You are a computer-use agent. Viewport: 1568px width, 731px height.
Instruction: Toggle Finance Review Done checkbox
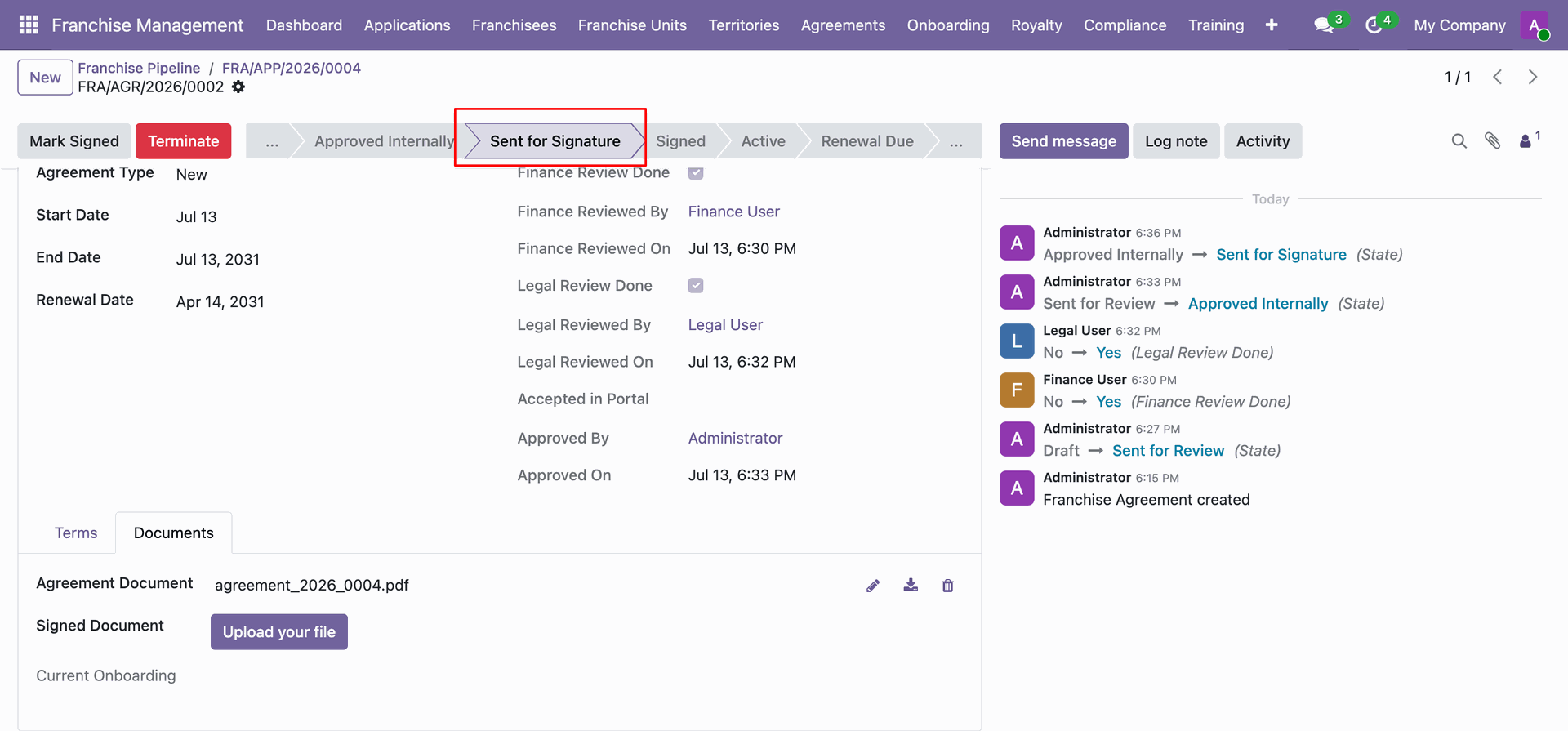coord(696,172)
